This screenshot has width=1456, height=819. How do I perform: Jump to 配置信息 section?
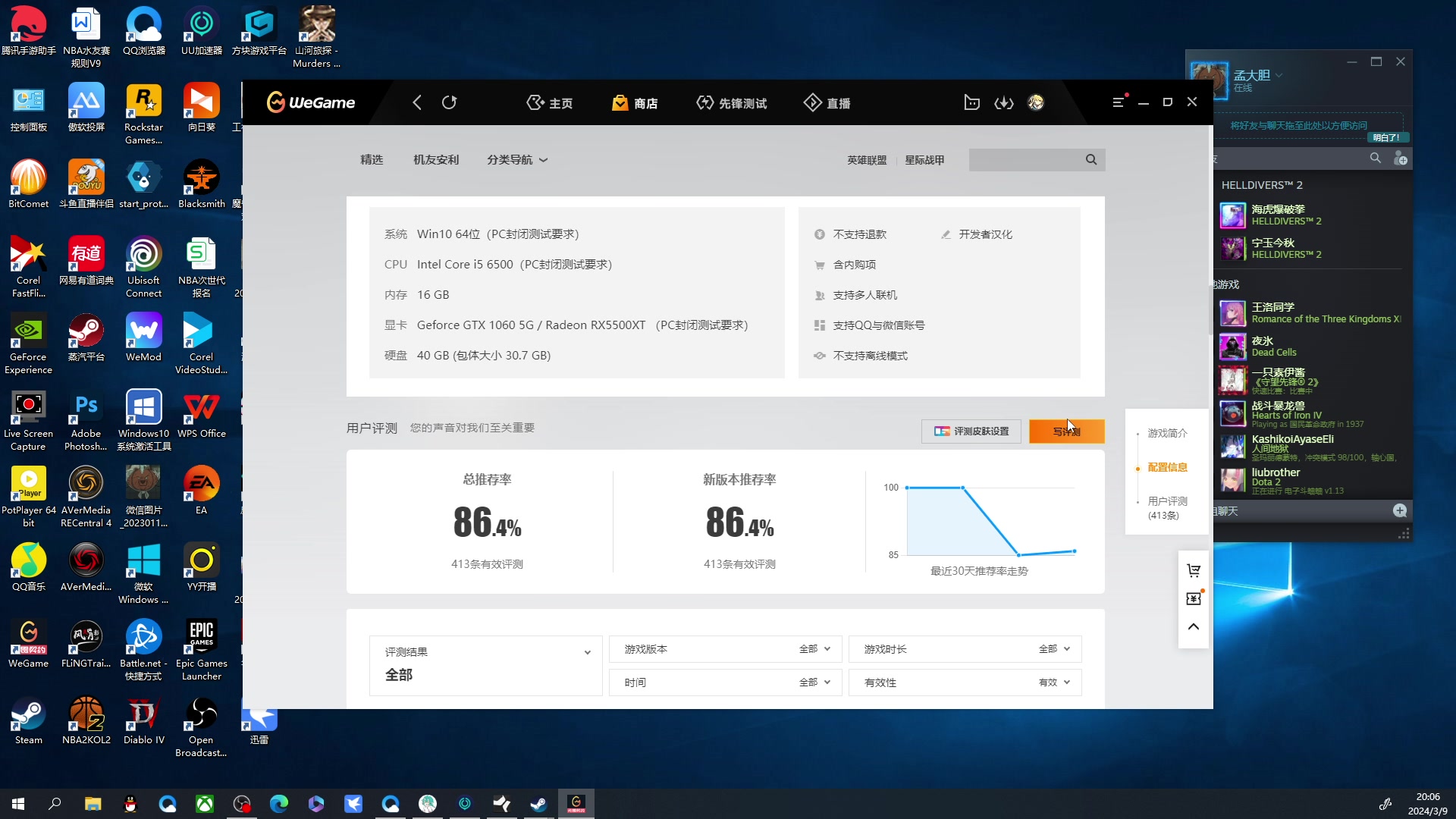click(x=1167, y=467)
